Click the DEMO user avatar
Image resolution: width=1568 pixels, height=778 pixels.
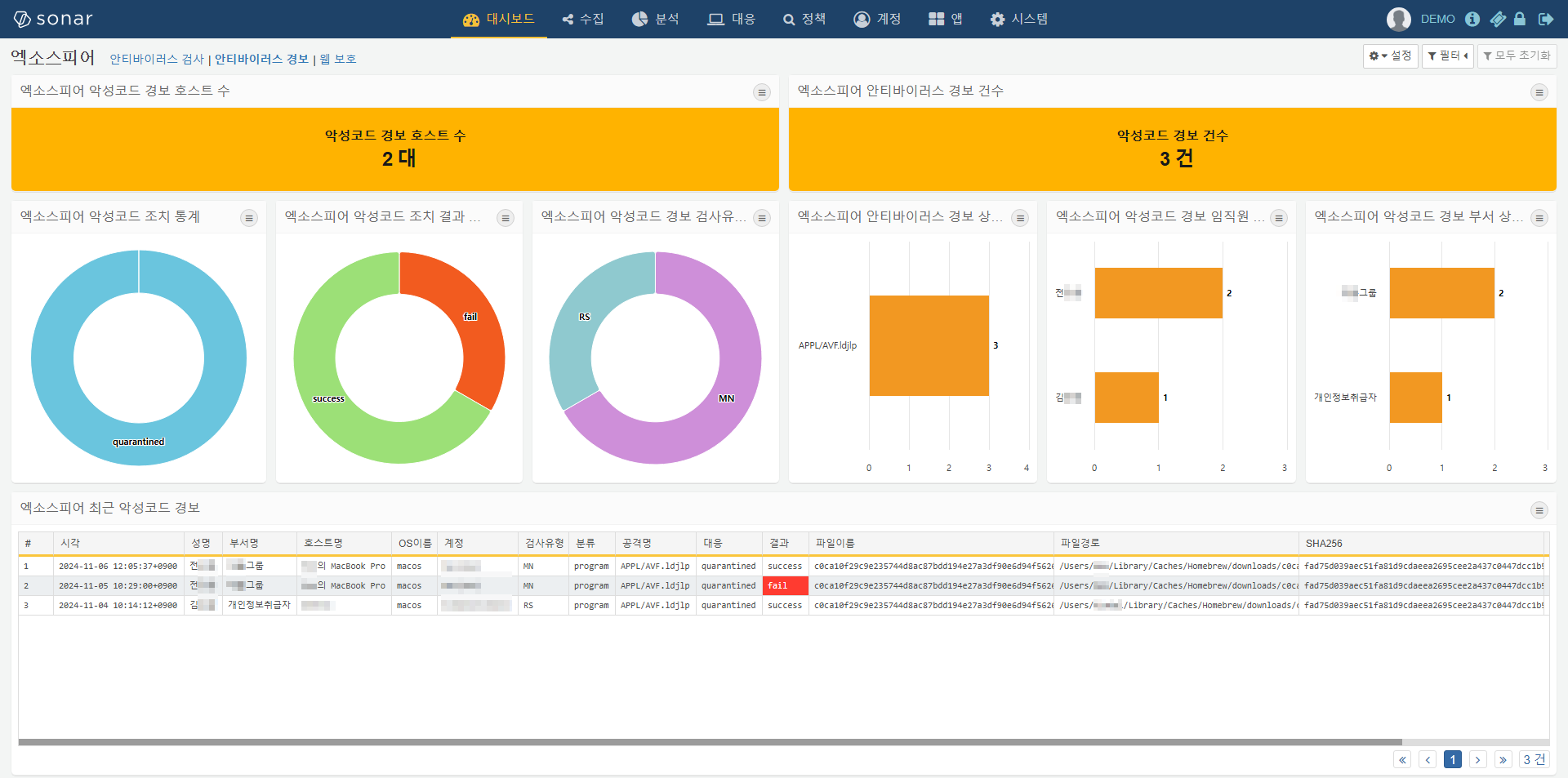[x=1399, y=19]
